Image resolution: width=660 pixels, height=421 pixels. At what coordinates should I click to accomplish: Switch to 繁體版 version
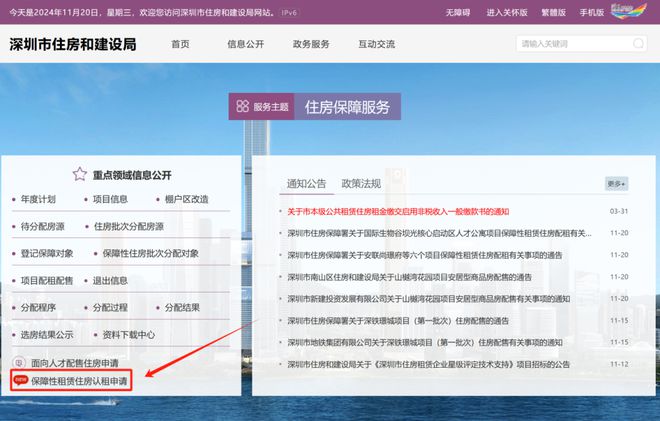click(x=554, y=13)
